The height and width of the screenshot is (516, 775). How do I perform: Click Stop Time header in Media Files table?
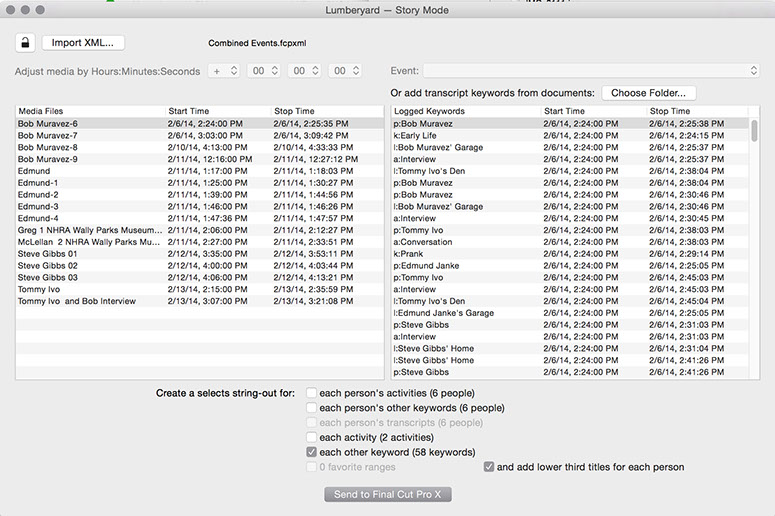[327, 111]
